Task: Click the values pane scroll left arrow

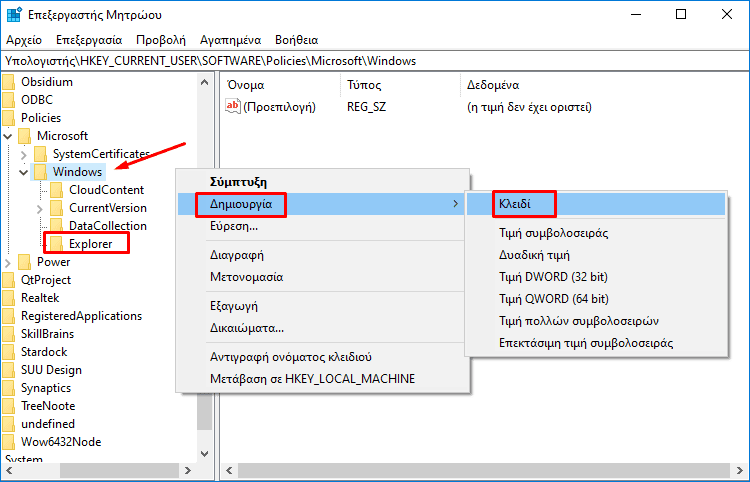Action: [x=230, y=471]
